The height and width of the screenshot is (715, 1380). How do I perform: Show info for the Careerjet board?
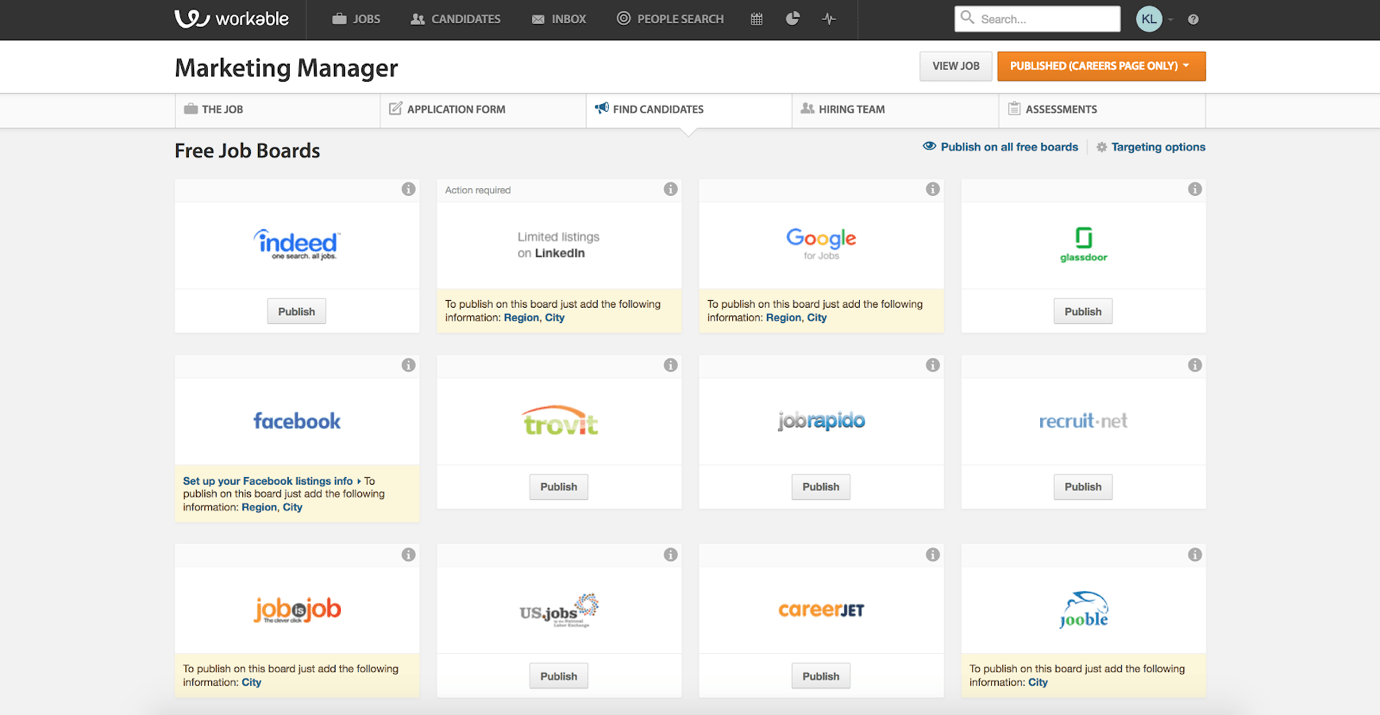932,554
